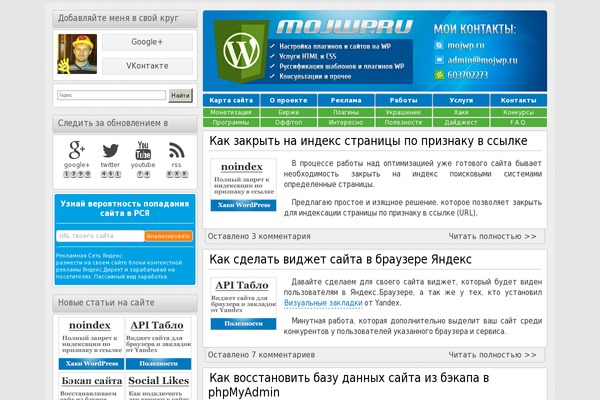Click Social Likes thumbnail in sidebar
Screen dimensions: 600x400
(158, 387)
